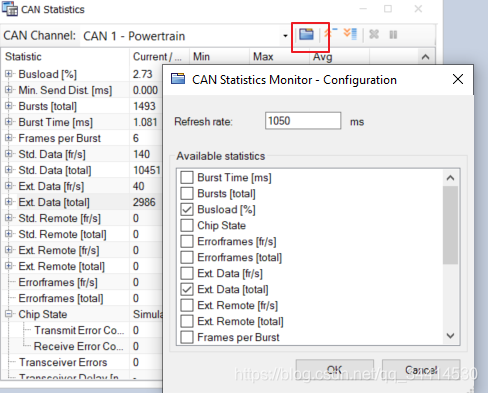Enable the Errorframes [fr/s] checkbox

(x=187, y=241)
